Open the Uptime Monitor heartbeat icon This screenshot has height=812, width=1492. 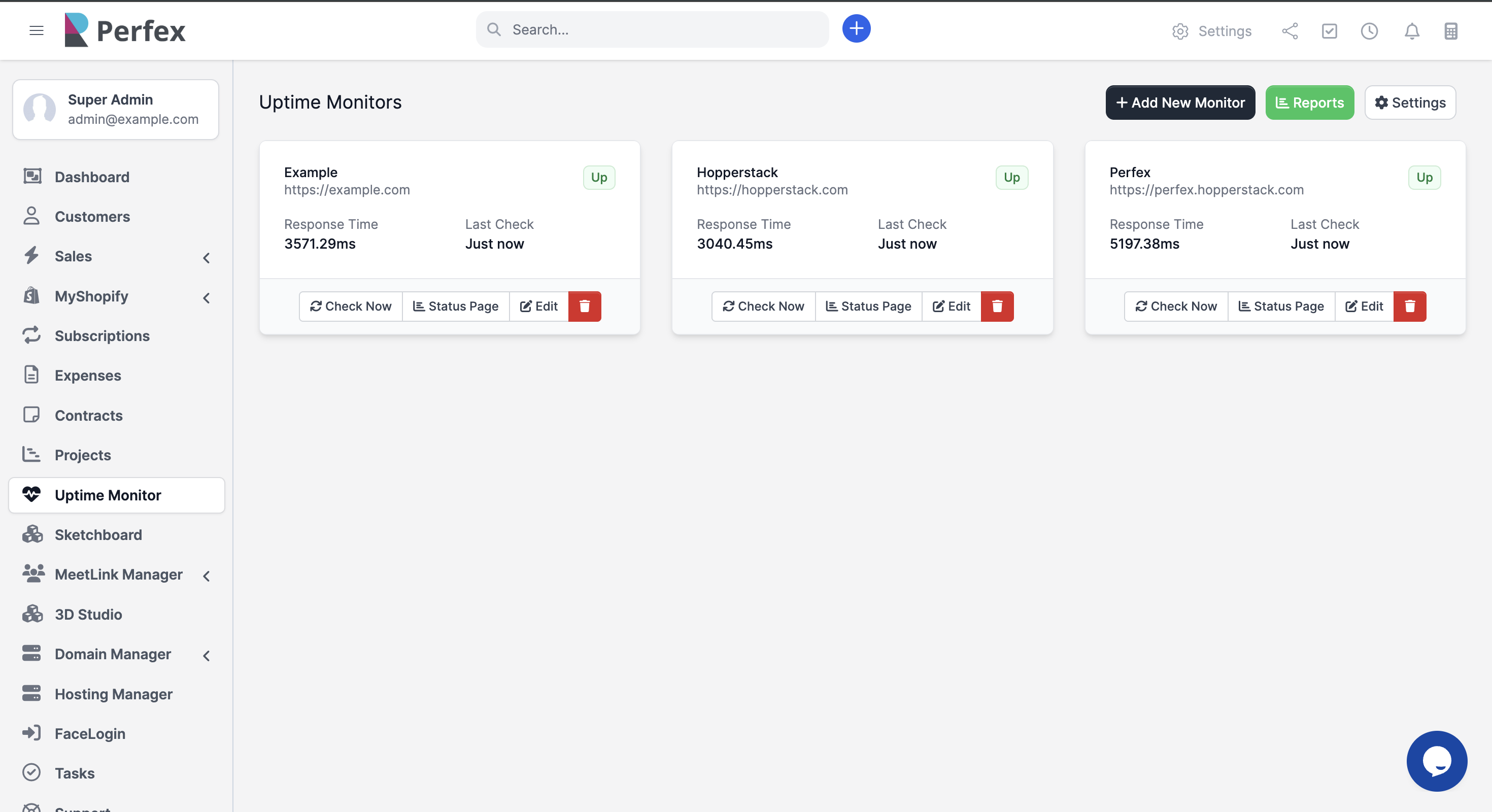coord(32,495)
